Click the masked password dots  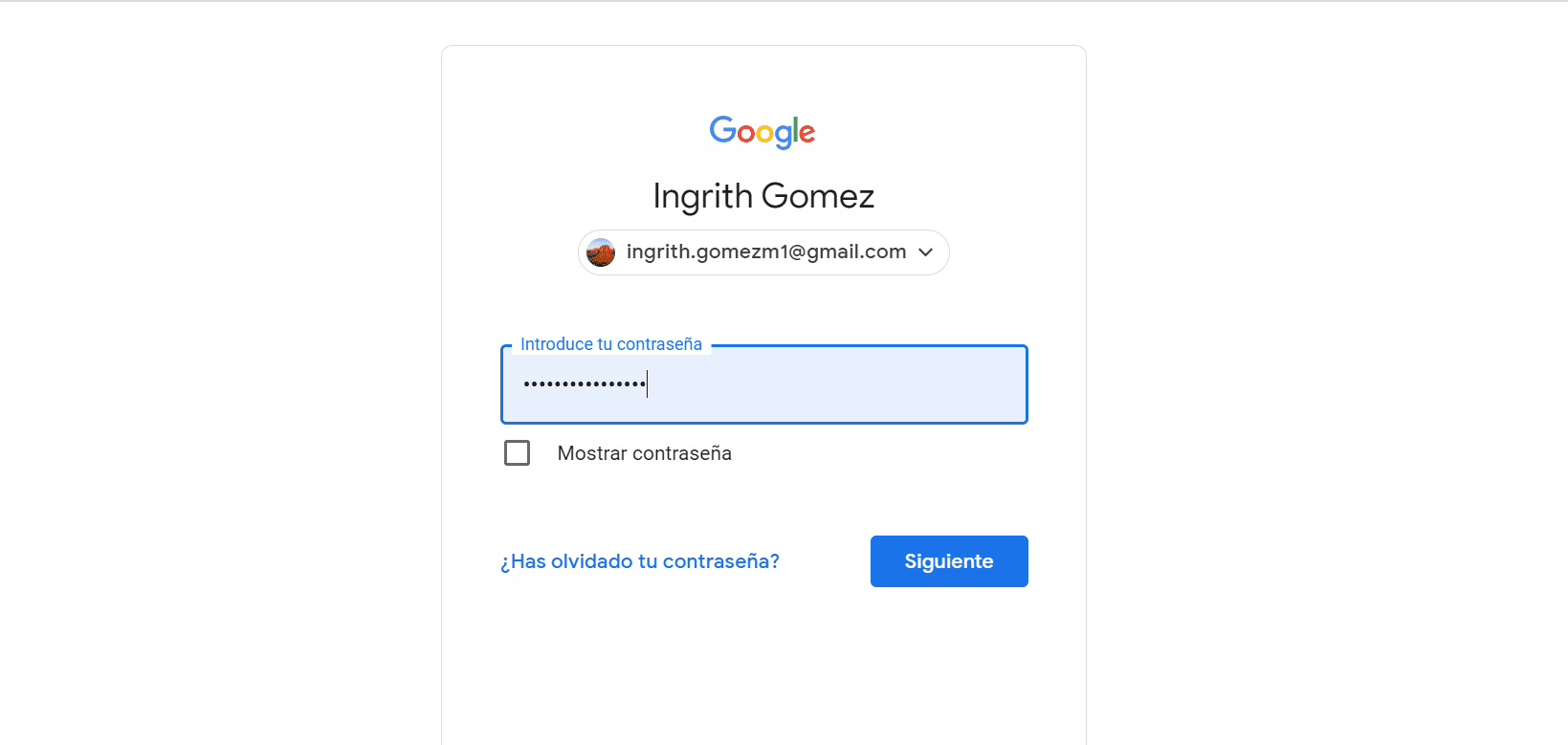pos(584,384)
